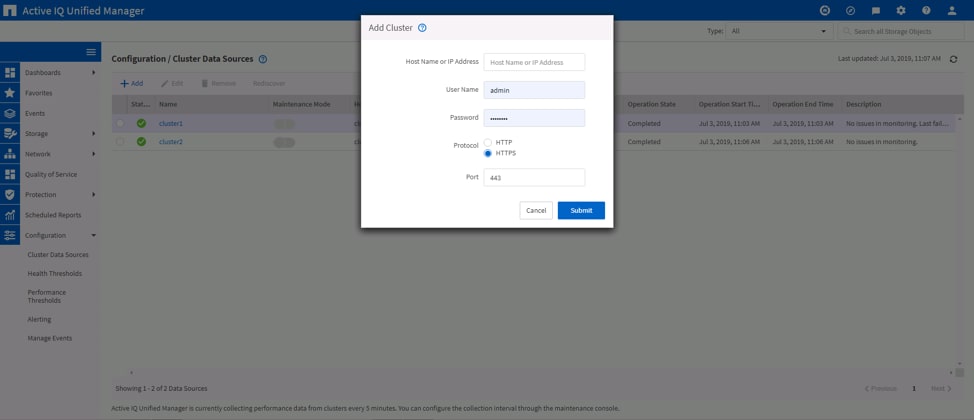The height and width of the screenshot is (420, 974).
Task: Open the cluster2 link
Action: (x=171, y=142)
